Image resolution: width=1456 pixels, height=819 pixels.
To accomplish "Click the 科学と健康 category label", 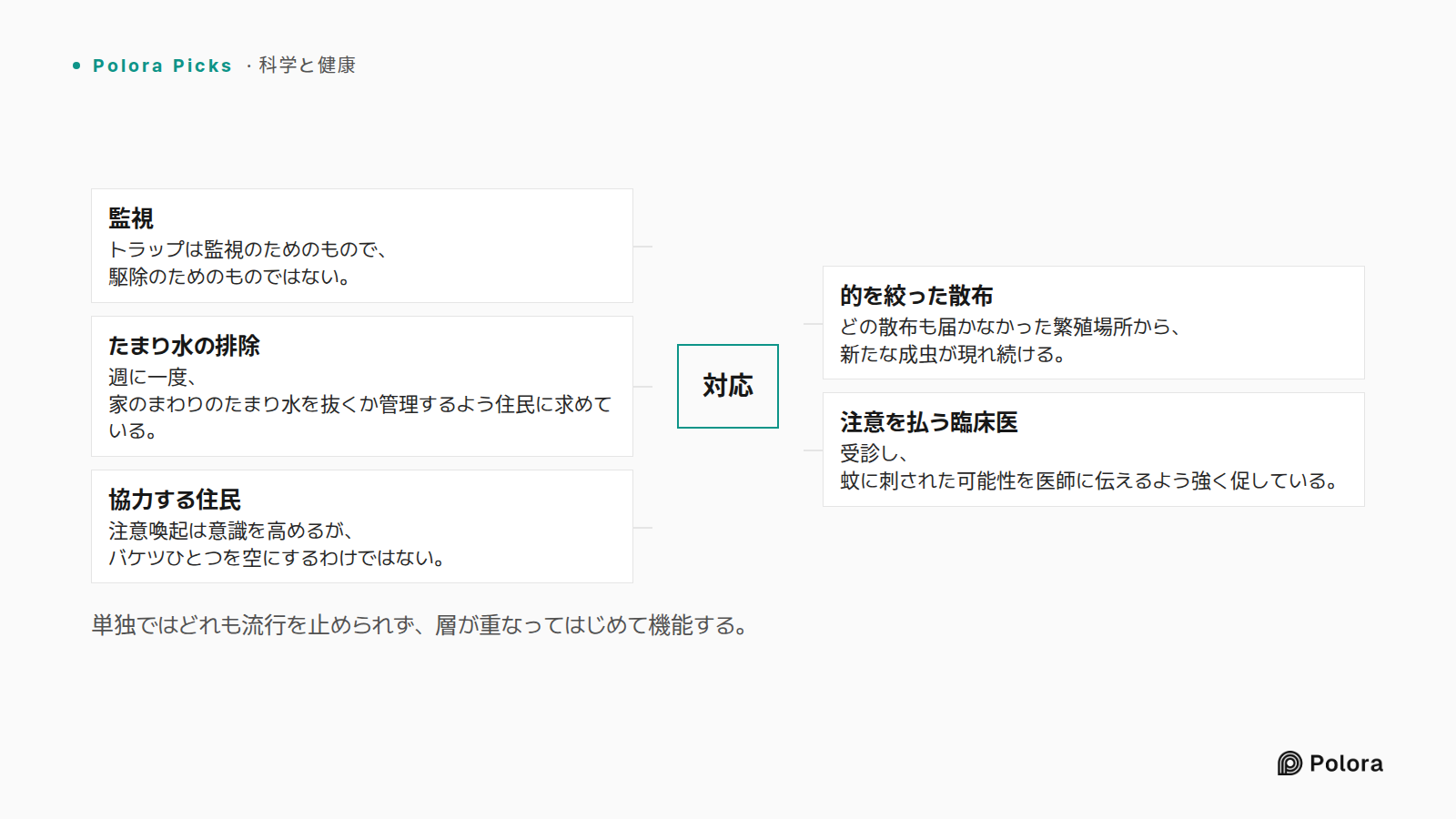I will (x=308, y=66).
